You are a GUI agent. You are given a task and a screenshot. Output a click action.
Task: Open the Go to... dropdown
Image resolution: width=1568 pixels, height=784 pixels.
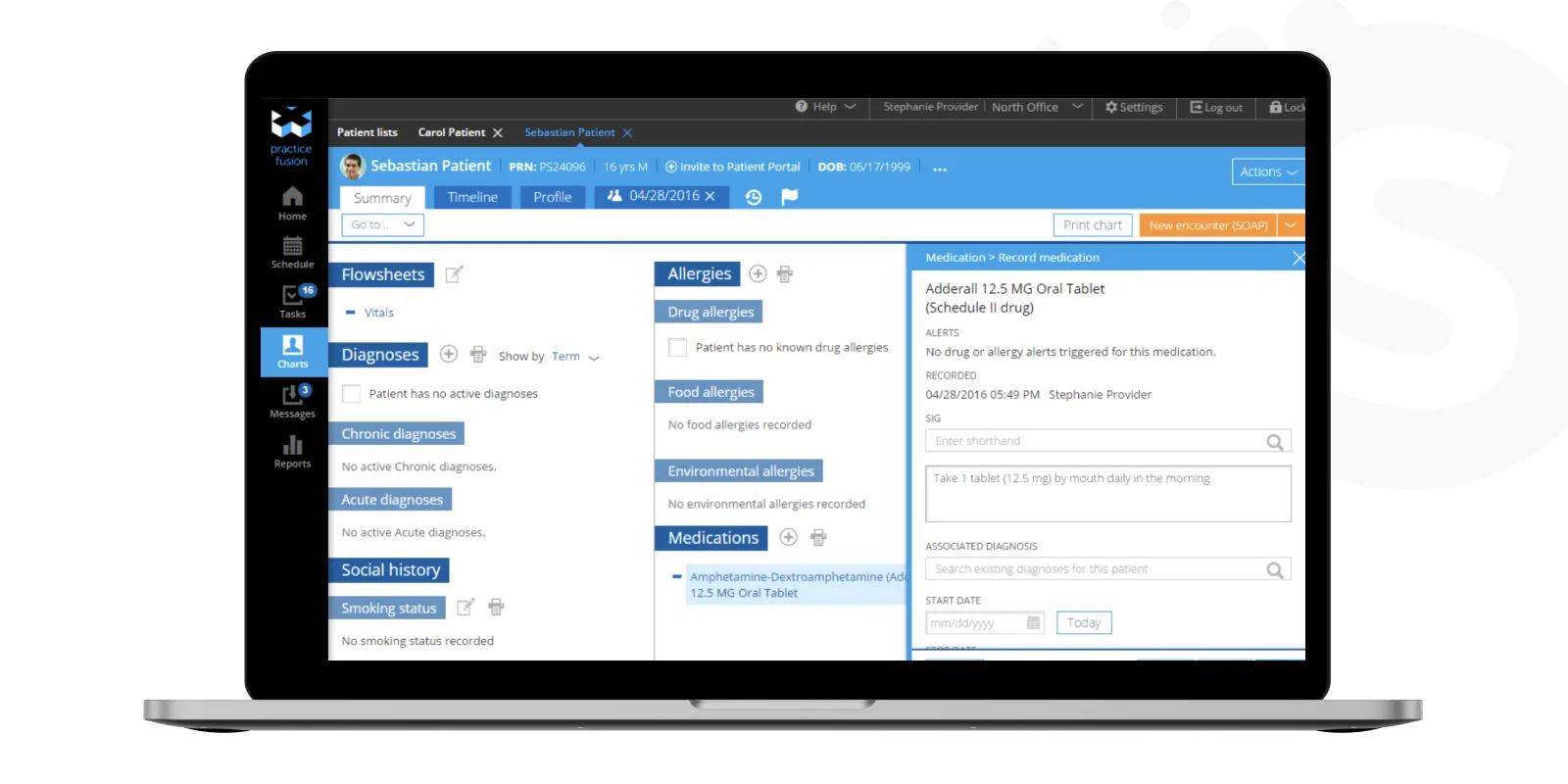tap(382, 224)
